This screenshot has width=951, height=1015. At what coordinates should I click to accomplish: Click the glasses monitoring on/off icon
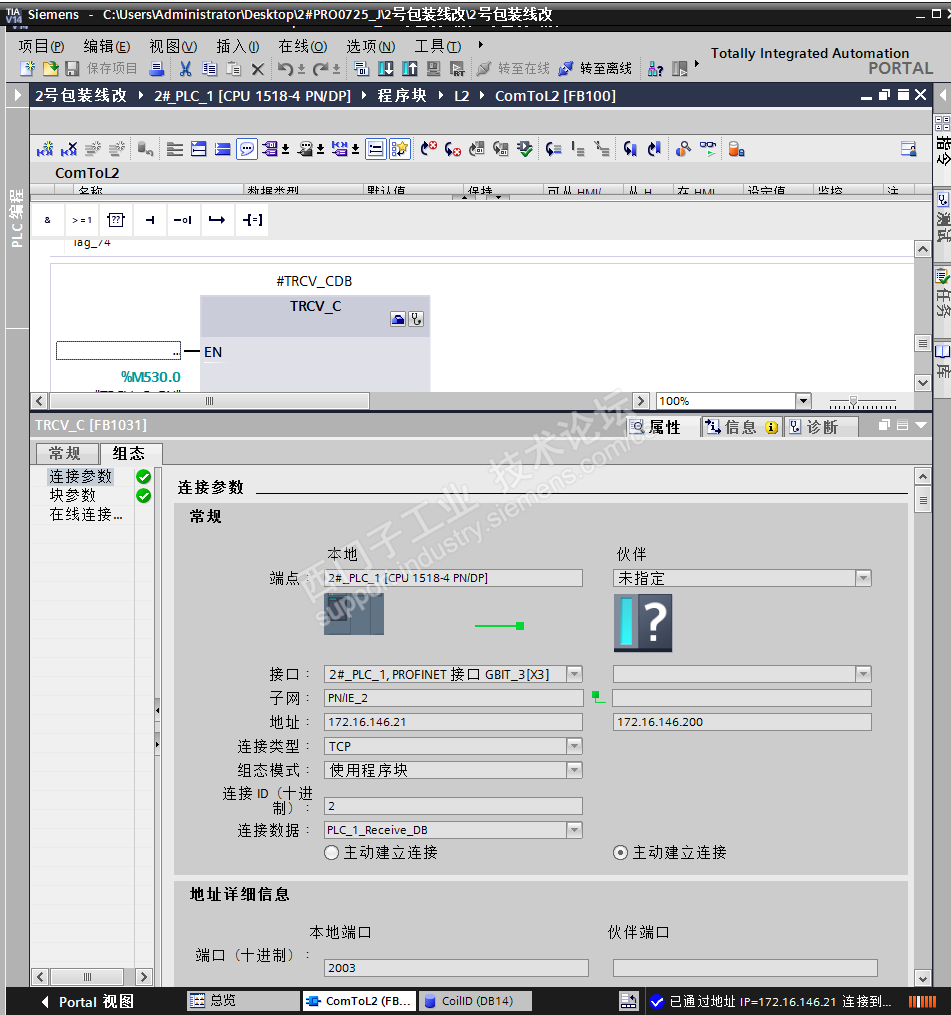pyautogui.click(x=708, y=150)
